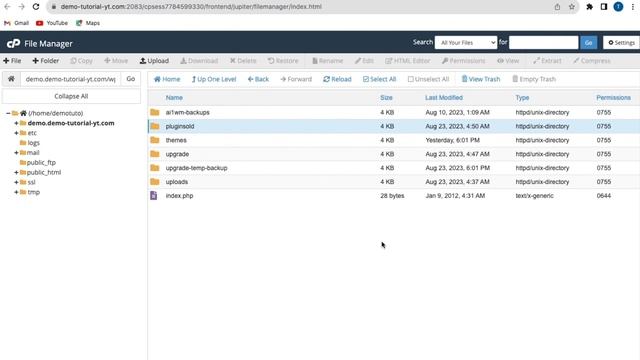Click the Move toolbar item
Image resolution: width=640 pixels, height=360 pixels.
click(116, 61)
